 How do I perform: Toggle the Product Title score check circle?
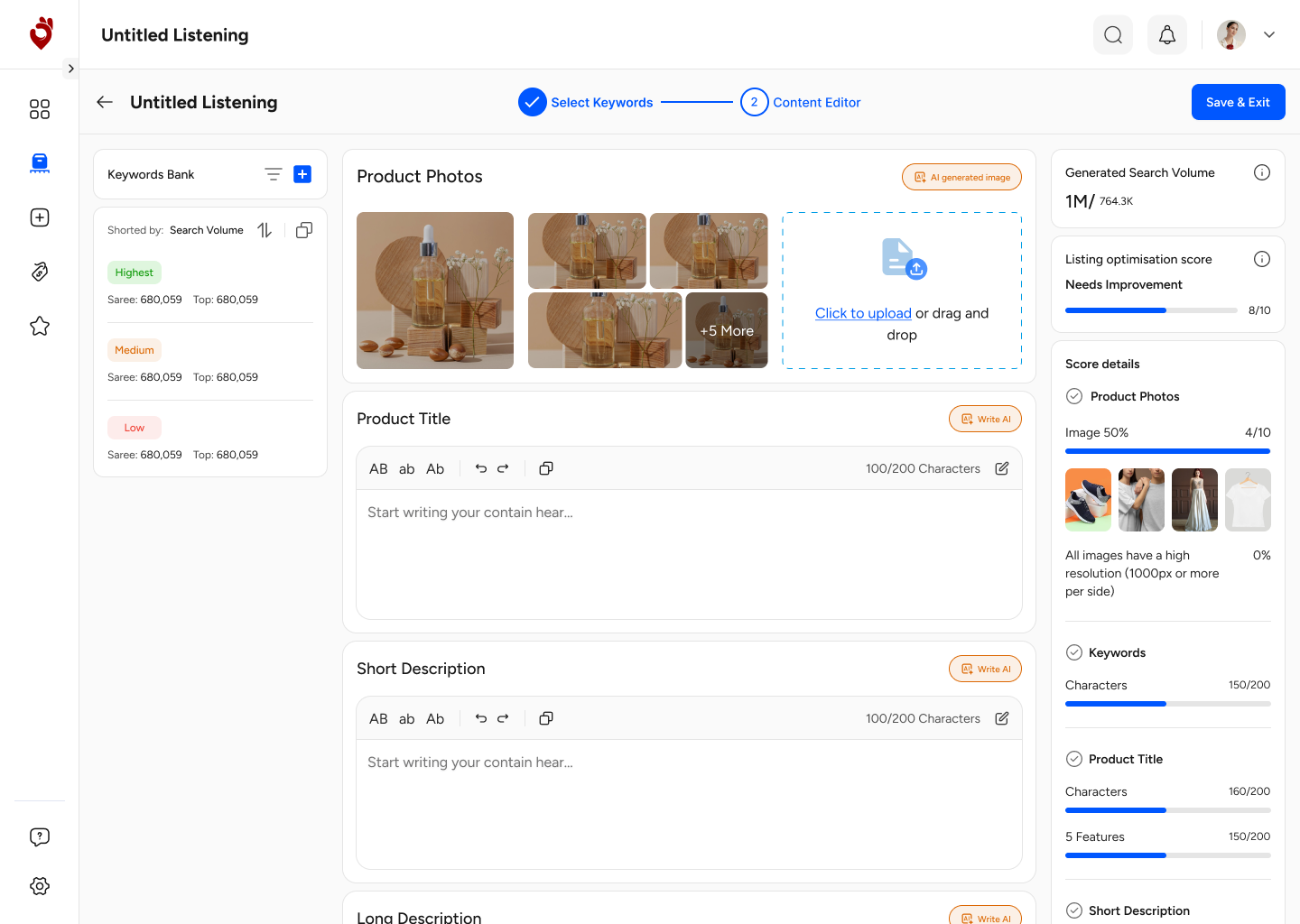click(1074, 759)
